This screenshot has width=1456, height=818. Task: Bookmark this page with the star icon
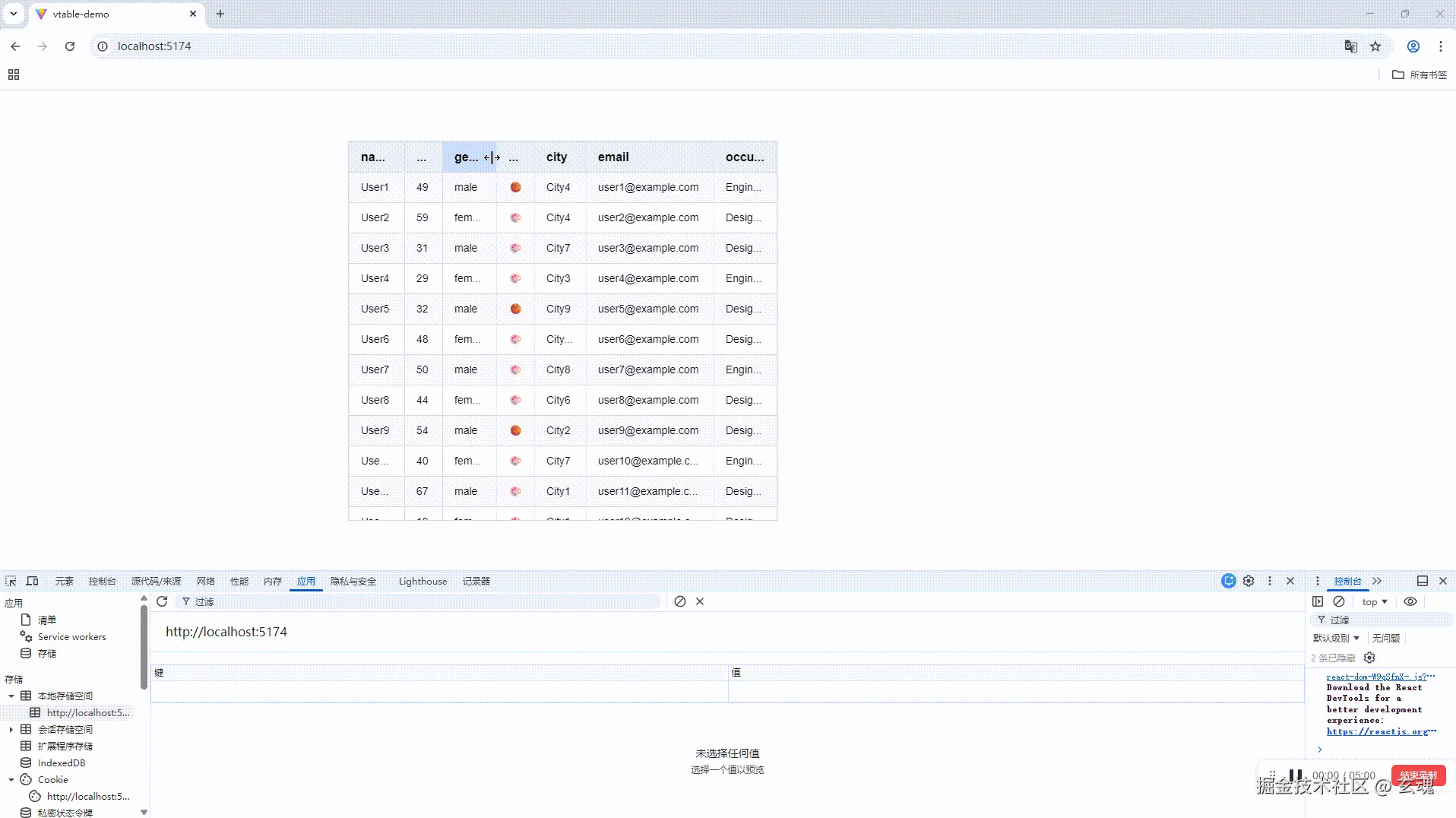click(1375, 46)
